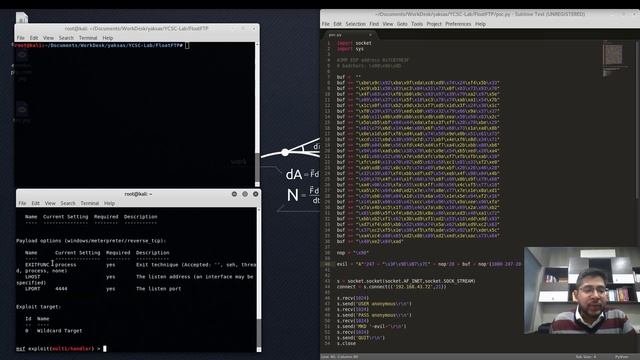Open the Project menu in Sublime Text
Screen dimensions: 640x360
(434, 24)
